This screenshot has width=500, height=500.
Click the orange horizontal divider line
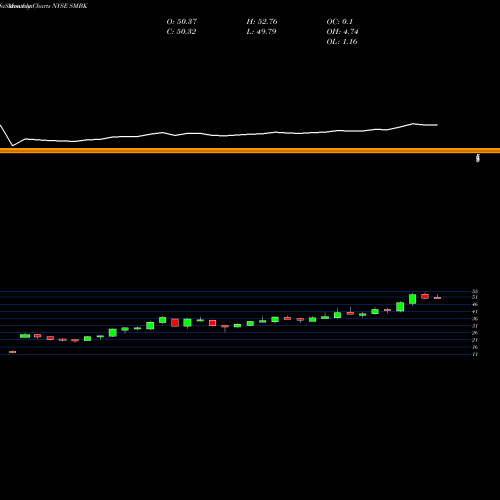pyautogui.click(x=250, y=151)
